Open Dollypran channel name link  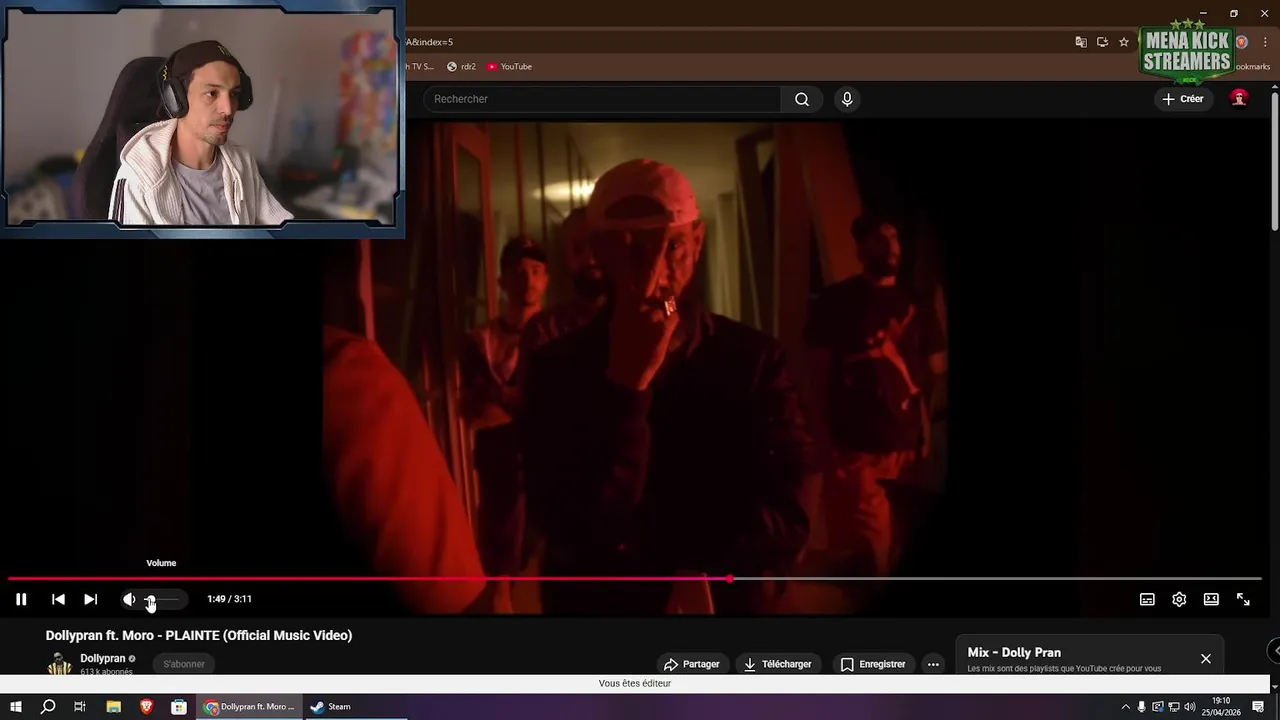[103, 658]
